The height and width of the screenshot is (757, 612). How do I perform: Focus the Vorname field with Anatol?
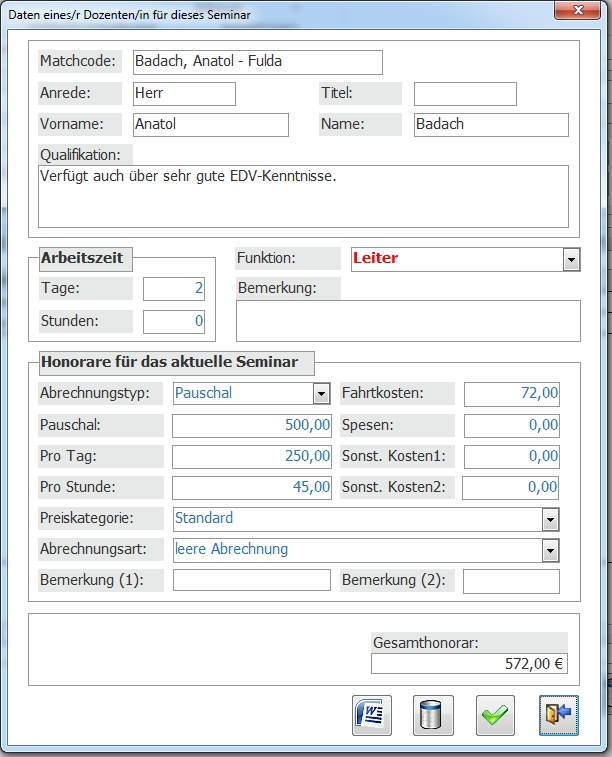tap(210, 125)
